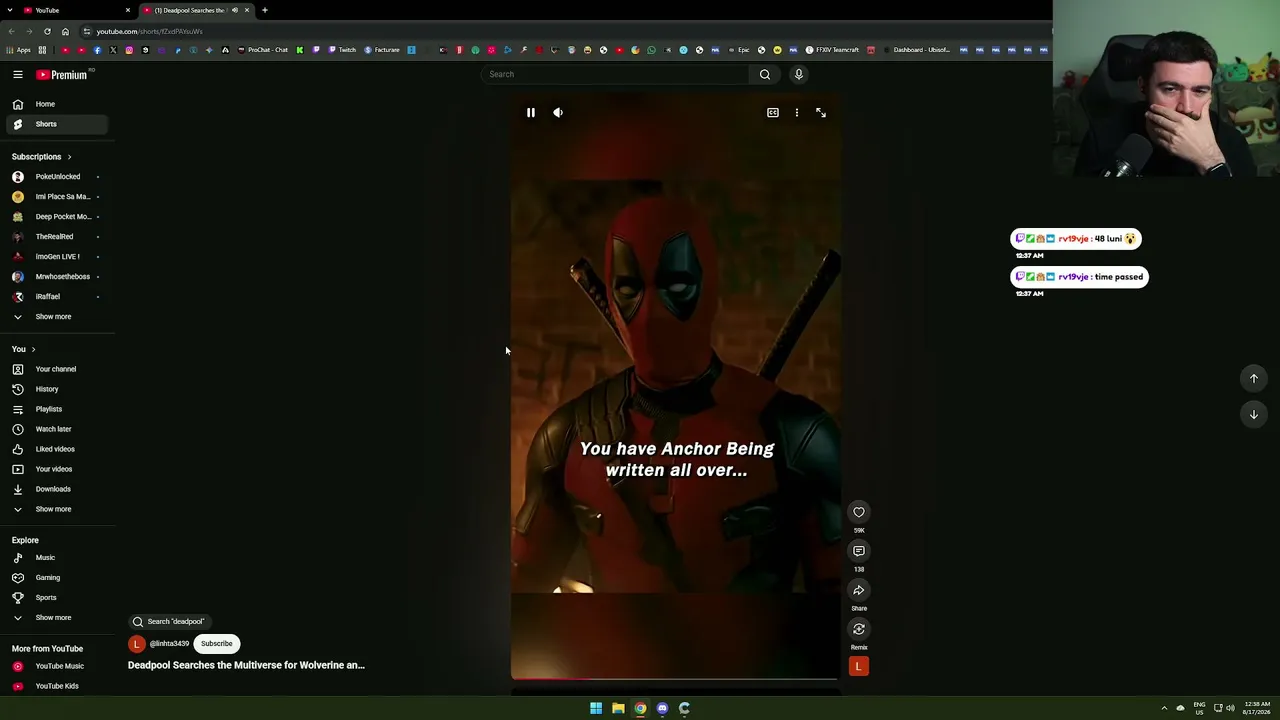Open YouTube Kids
This screenshot has width=1280, height=720.
click(x=57, y=686)
